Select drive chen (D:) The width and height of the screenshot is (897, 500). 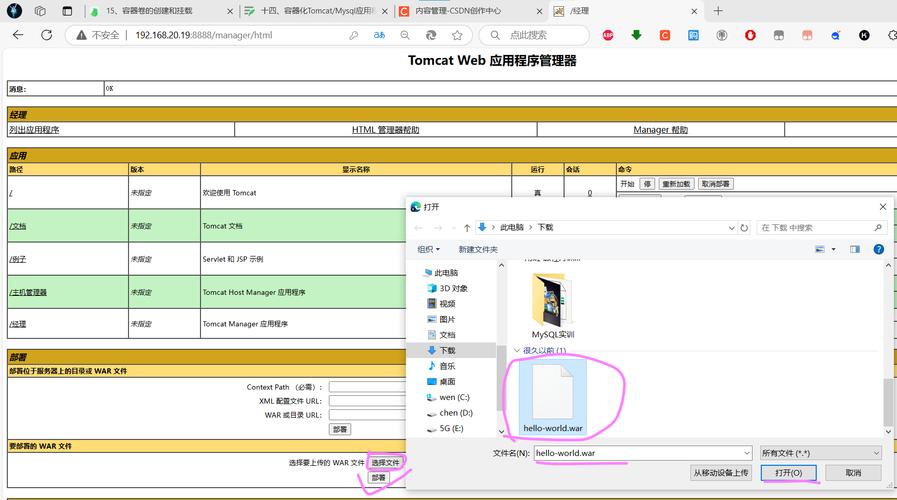[450, 412]
